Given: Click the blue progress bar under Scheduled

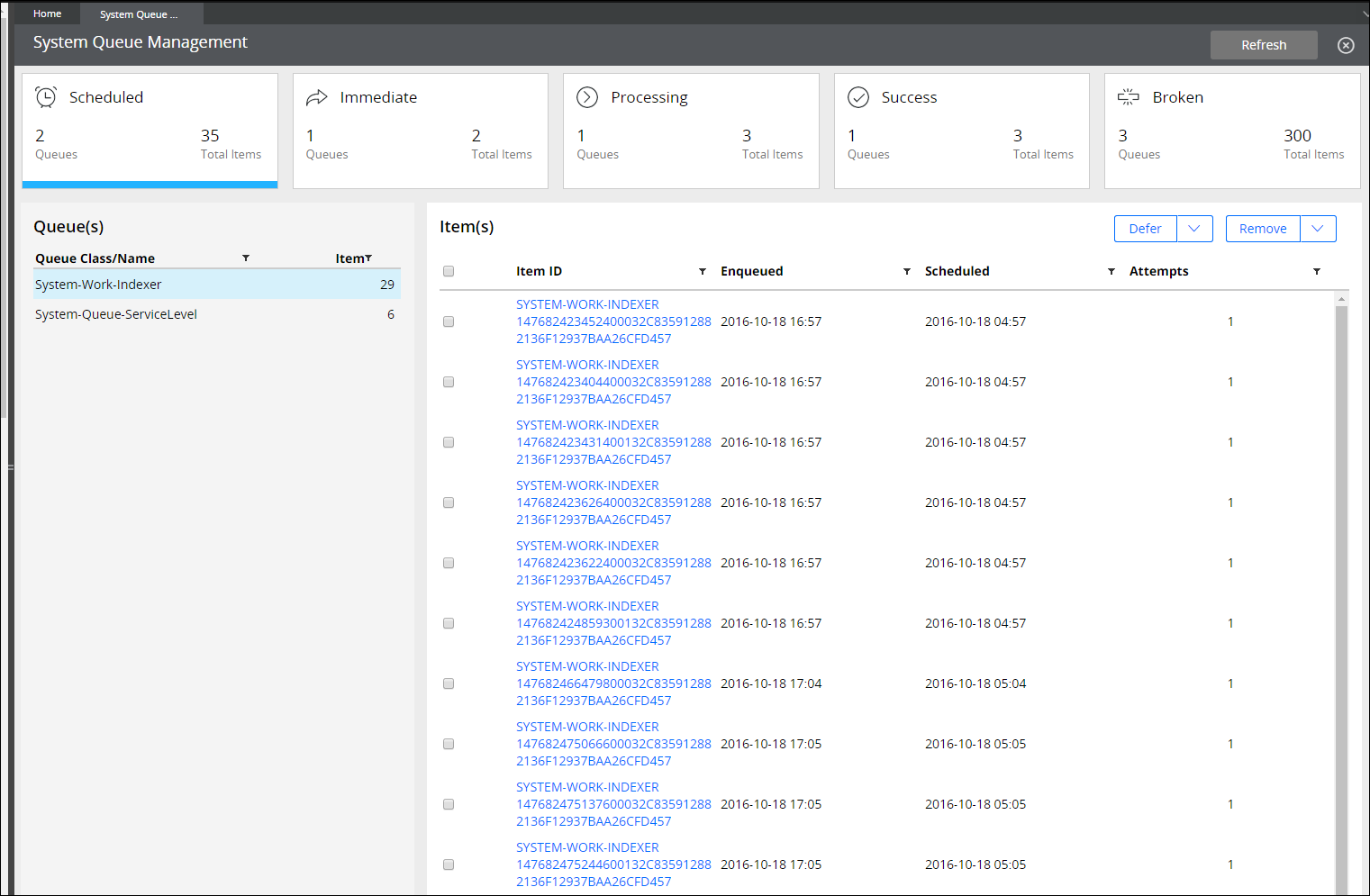Looking at the screenshot, I should [150, 185].
